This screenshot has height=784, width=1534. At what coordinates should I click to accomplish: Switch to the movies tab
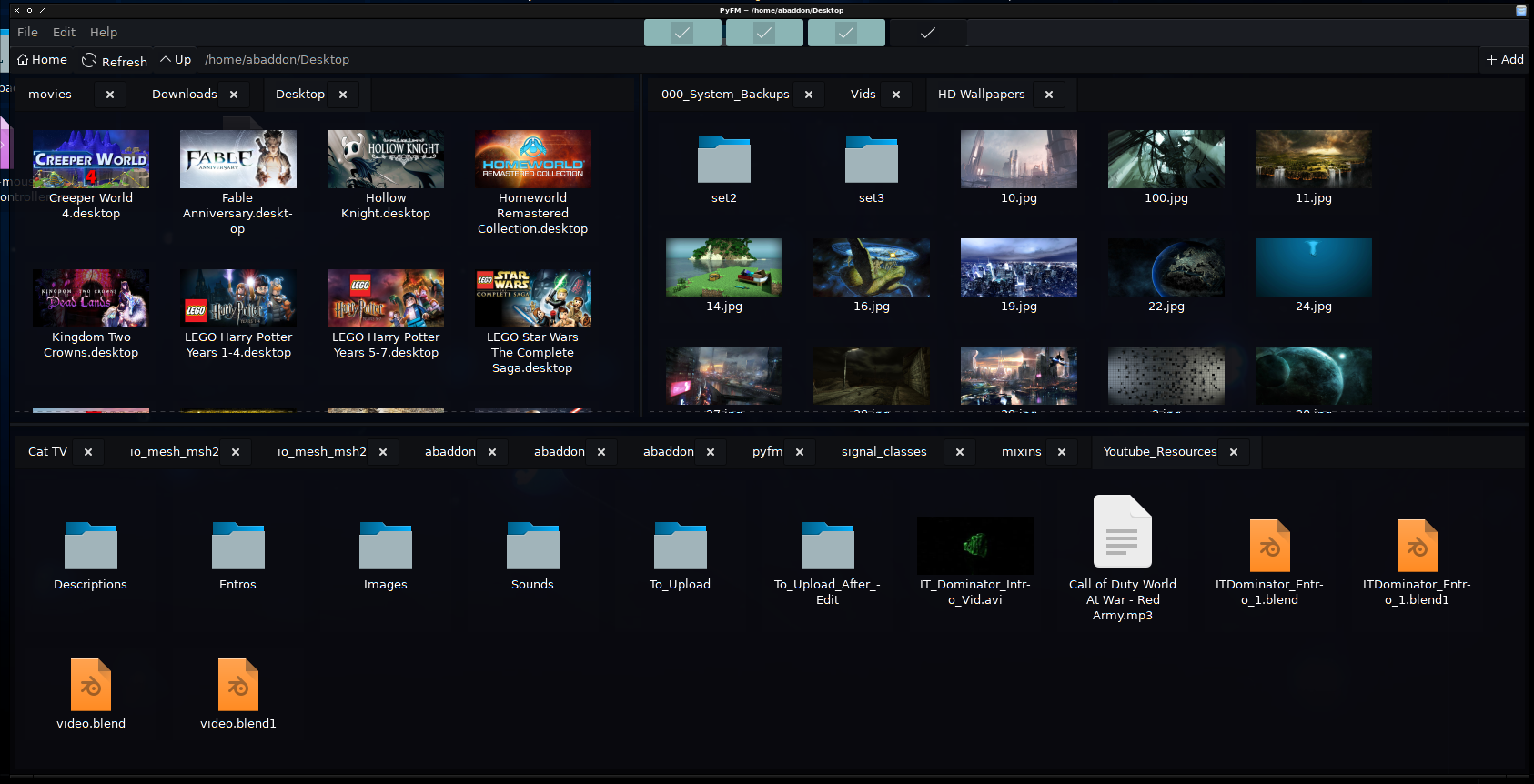50,95
